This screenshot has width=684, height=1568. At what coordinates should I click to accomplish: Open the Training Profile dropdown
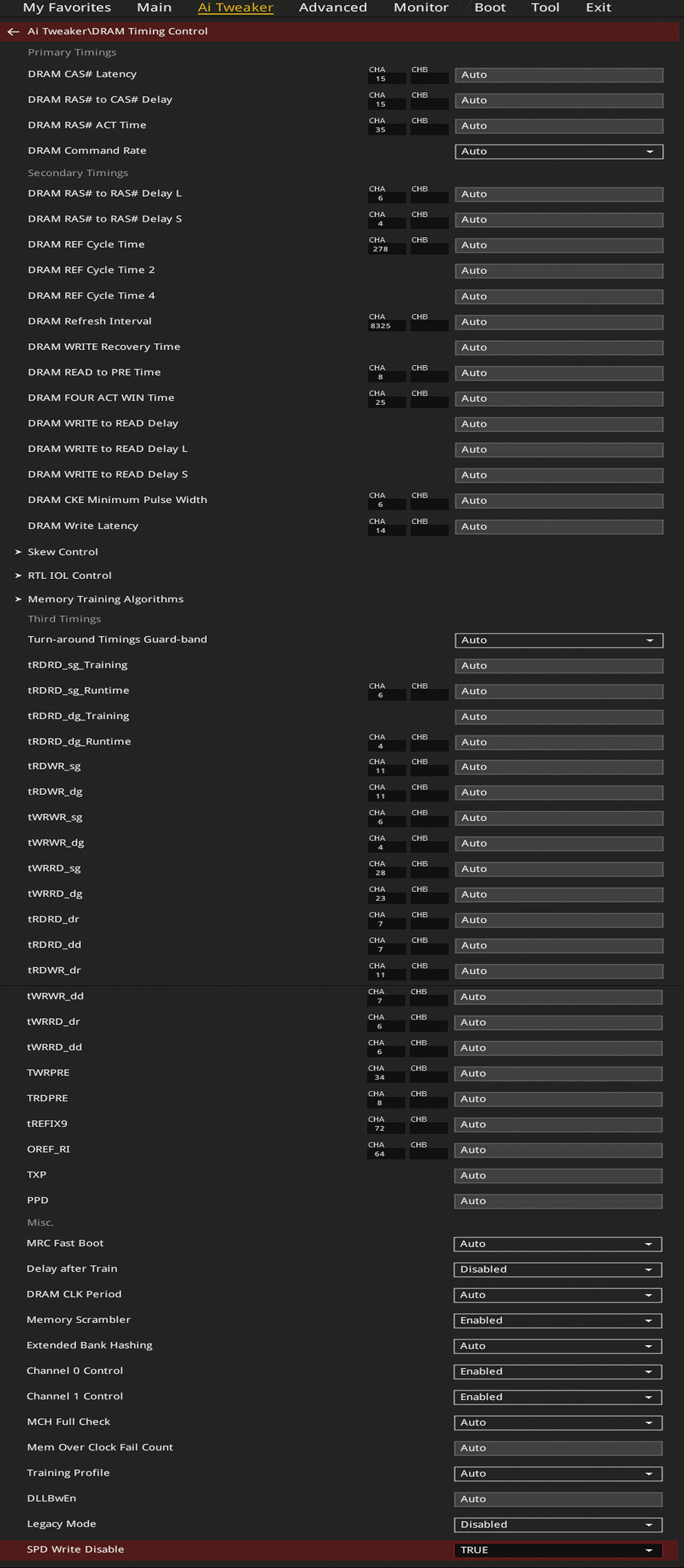pos(557,1474)
